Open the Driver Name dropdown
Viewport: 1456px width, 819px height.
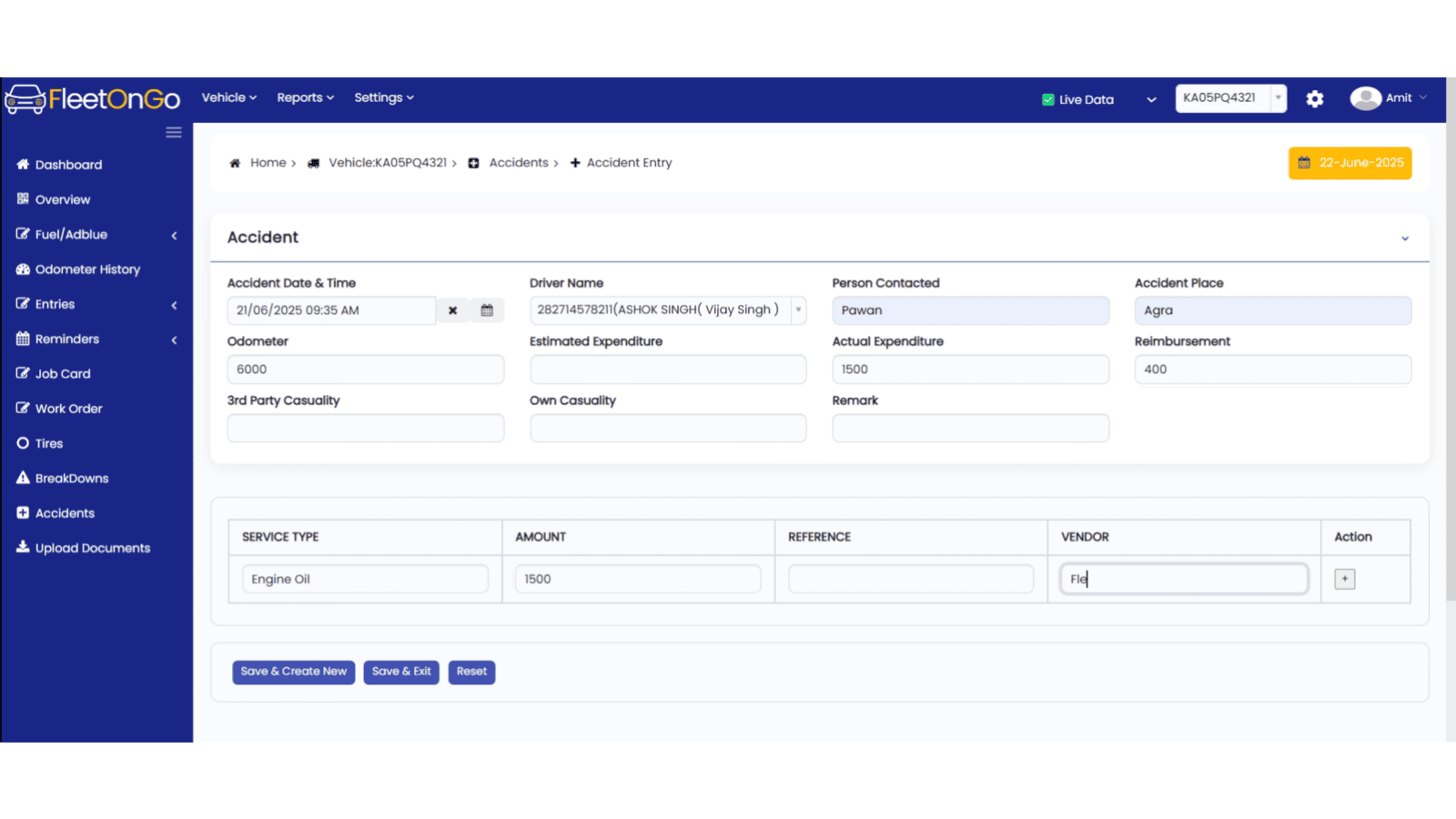(668, 310)
